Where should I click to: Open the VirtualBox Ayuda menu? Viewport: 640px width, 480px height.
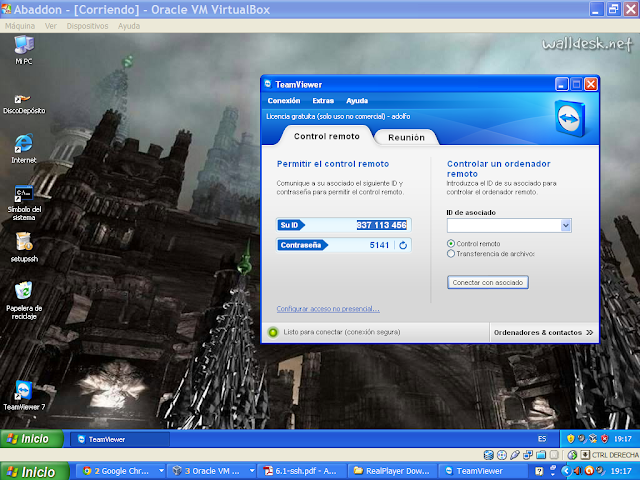point(129,26)
